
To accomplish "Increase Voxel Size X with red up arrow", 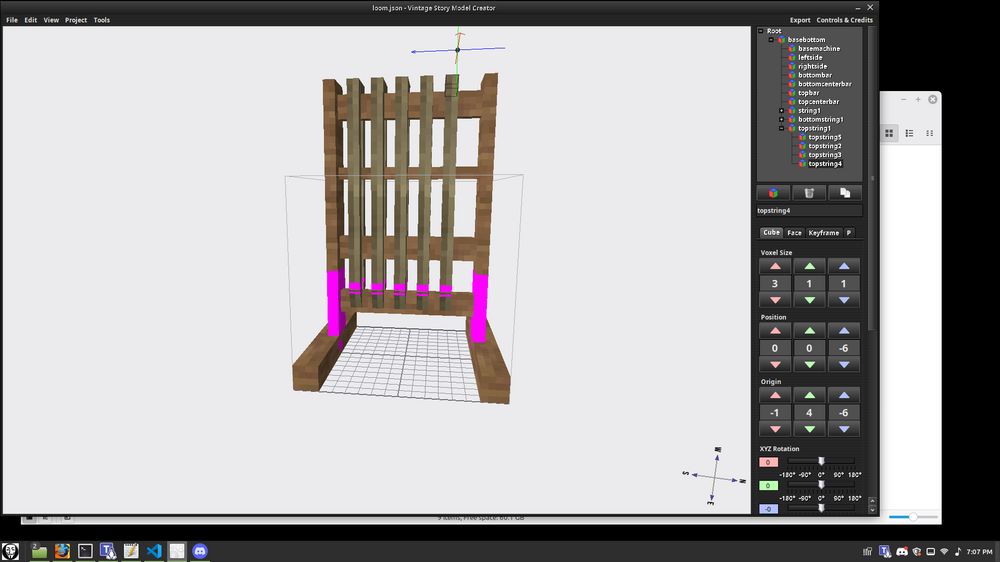I will coord(774,267).
